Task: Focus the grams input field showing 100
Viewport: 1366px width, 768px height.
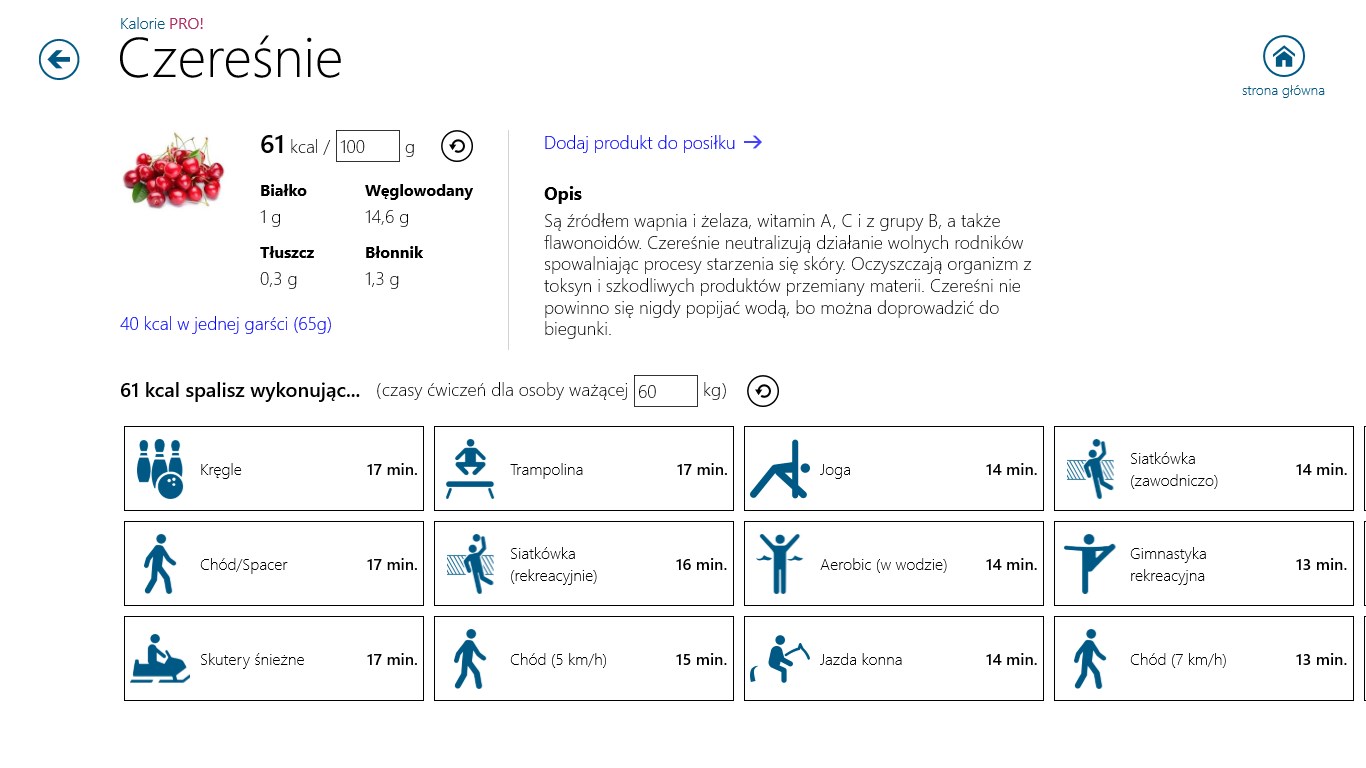Action: (x=367, y=147)
